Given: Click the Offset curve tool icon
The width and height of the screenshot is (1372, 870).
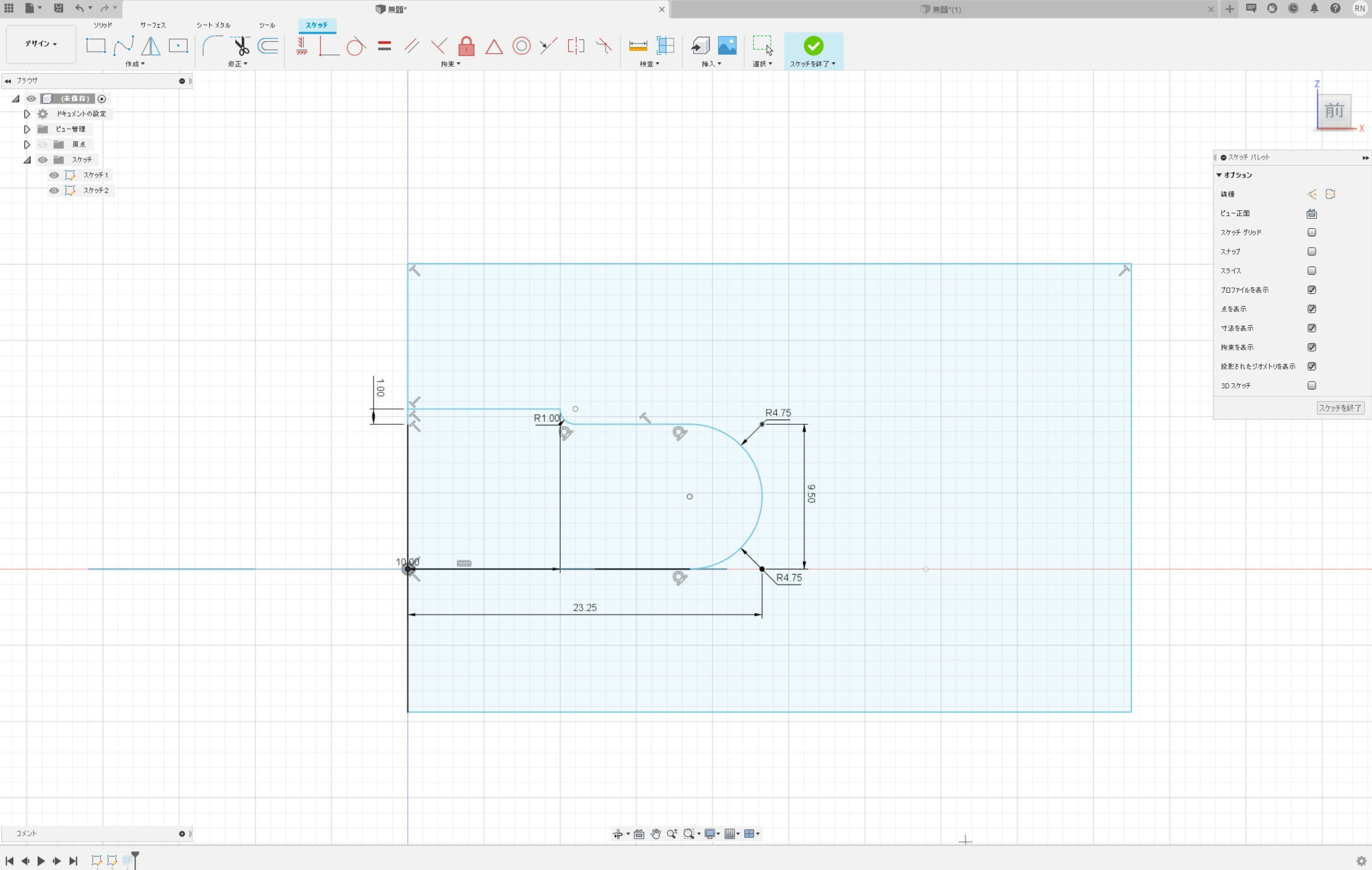Looking at the screenshot, I should click(x=268, y=45).
